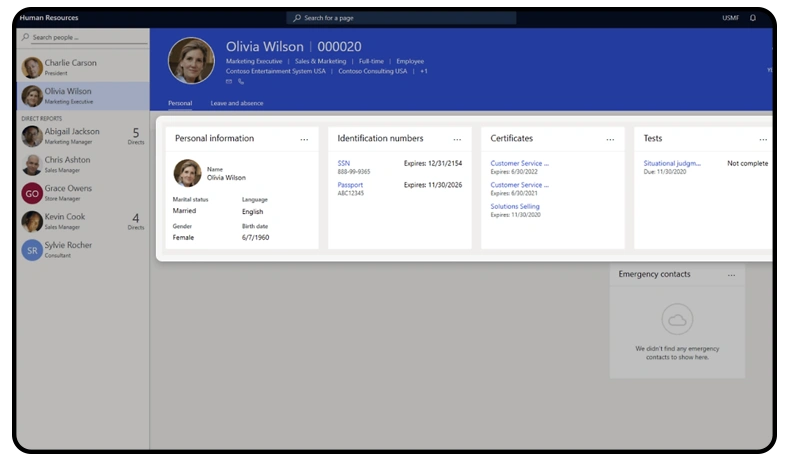Select Charlie Carson in people list

83,68
